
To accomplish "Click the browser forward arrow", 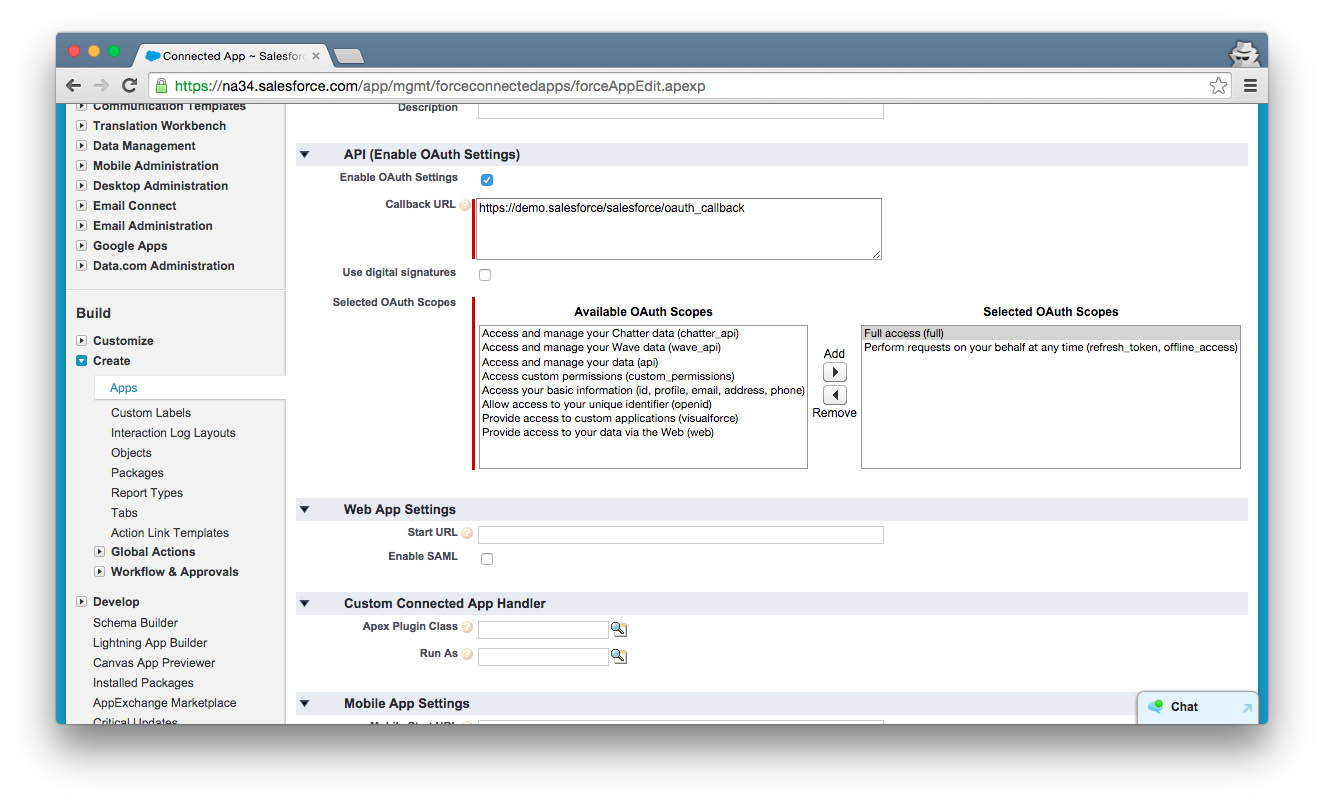I will pyautogui.click(x=101, y=86).
